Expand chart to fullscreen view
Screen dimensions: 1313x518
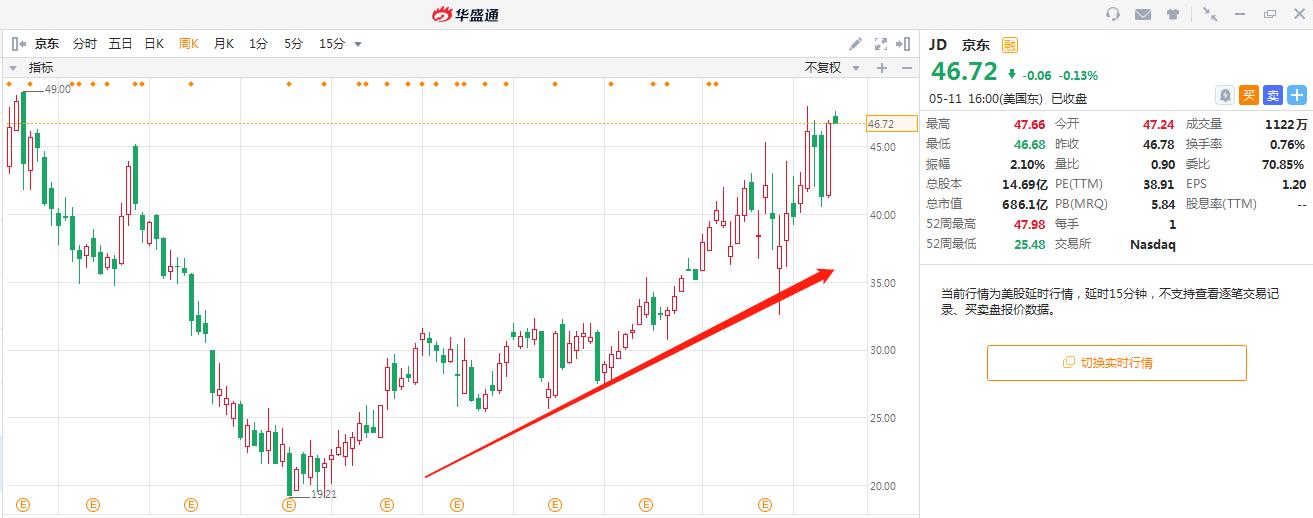pyautogui.click(x=881, y=44)
